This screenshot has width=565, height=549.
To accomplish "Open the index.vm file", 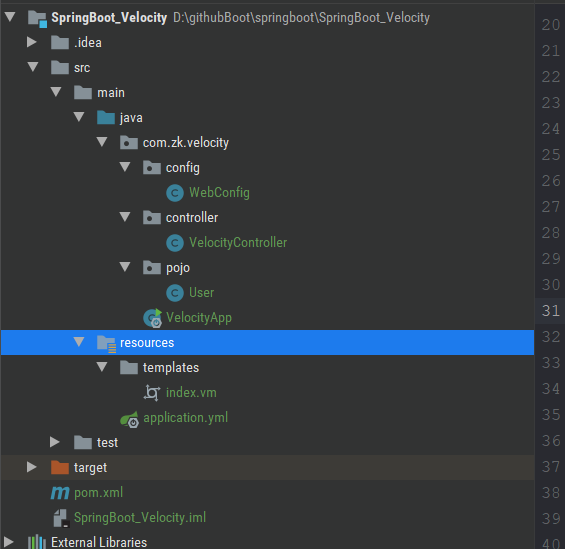I will [x=191, y=392].
